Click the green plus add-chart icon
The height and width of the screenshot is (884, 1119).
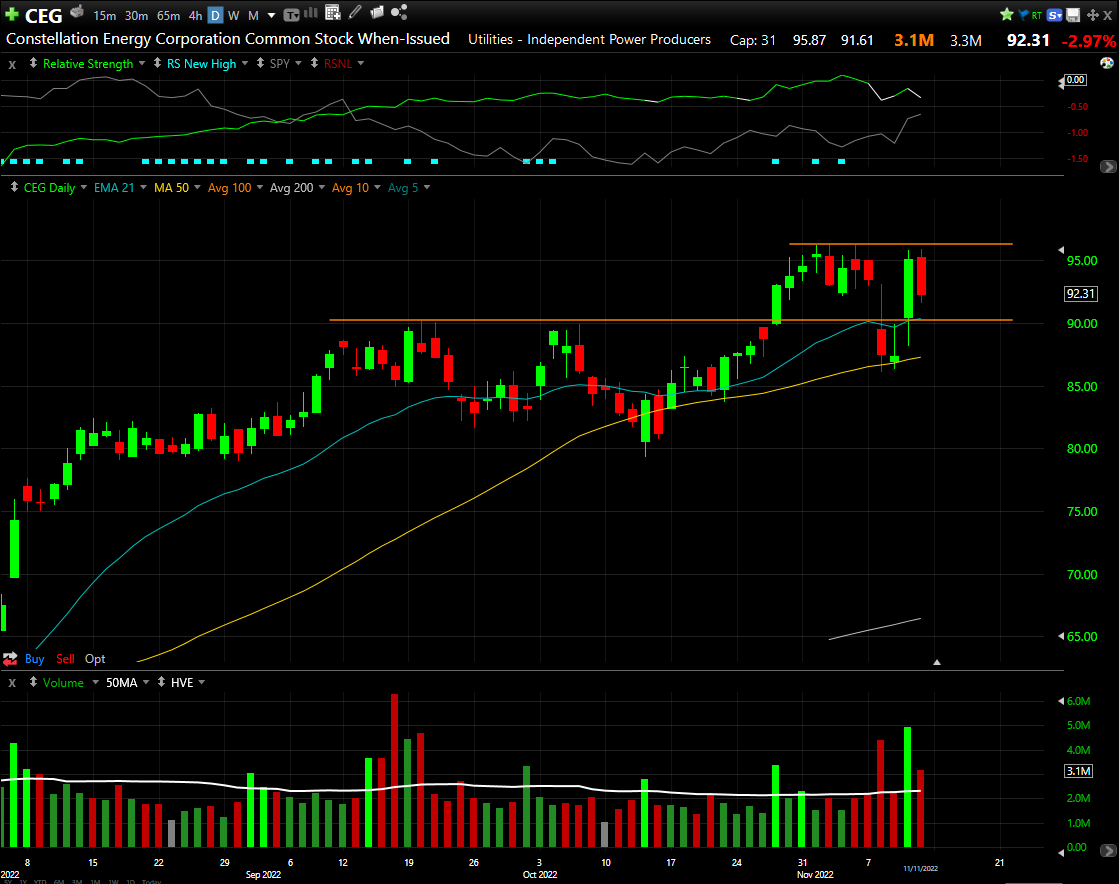11,14
